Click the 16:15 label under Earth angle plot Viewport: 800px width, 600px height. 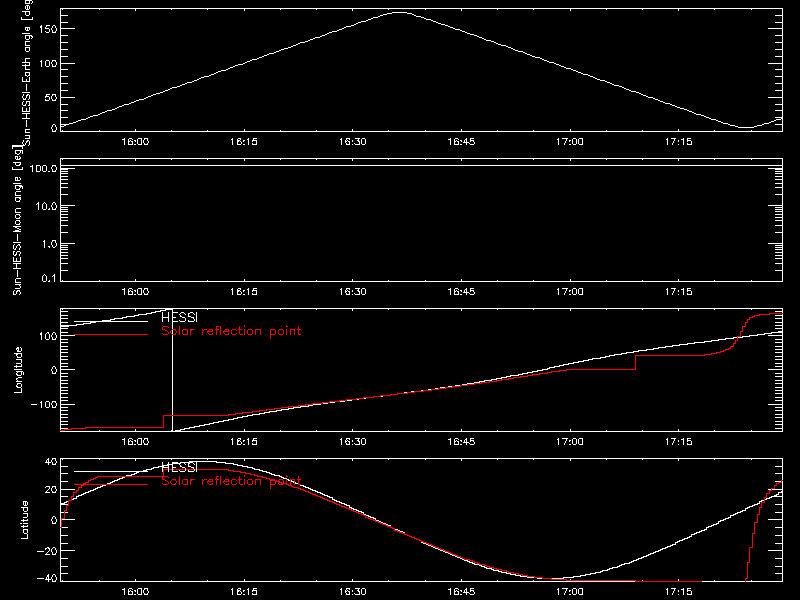(244, 142)
